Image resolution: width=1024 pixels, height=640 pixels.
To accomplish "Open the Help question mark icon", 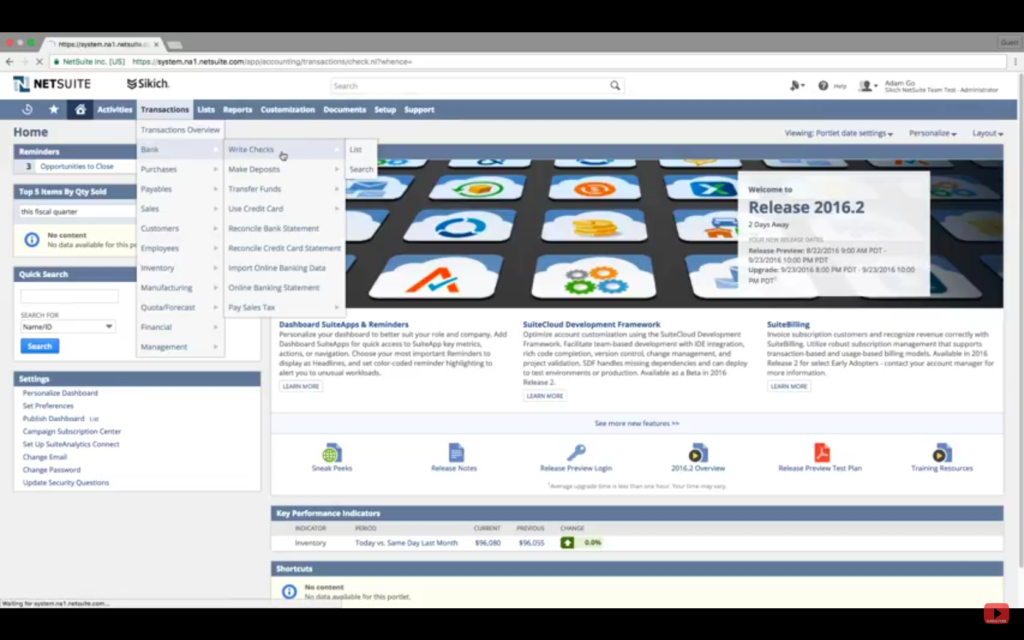I will tap(823, 86).
